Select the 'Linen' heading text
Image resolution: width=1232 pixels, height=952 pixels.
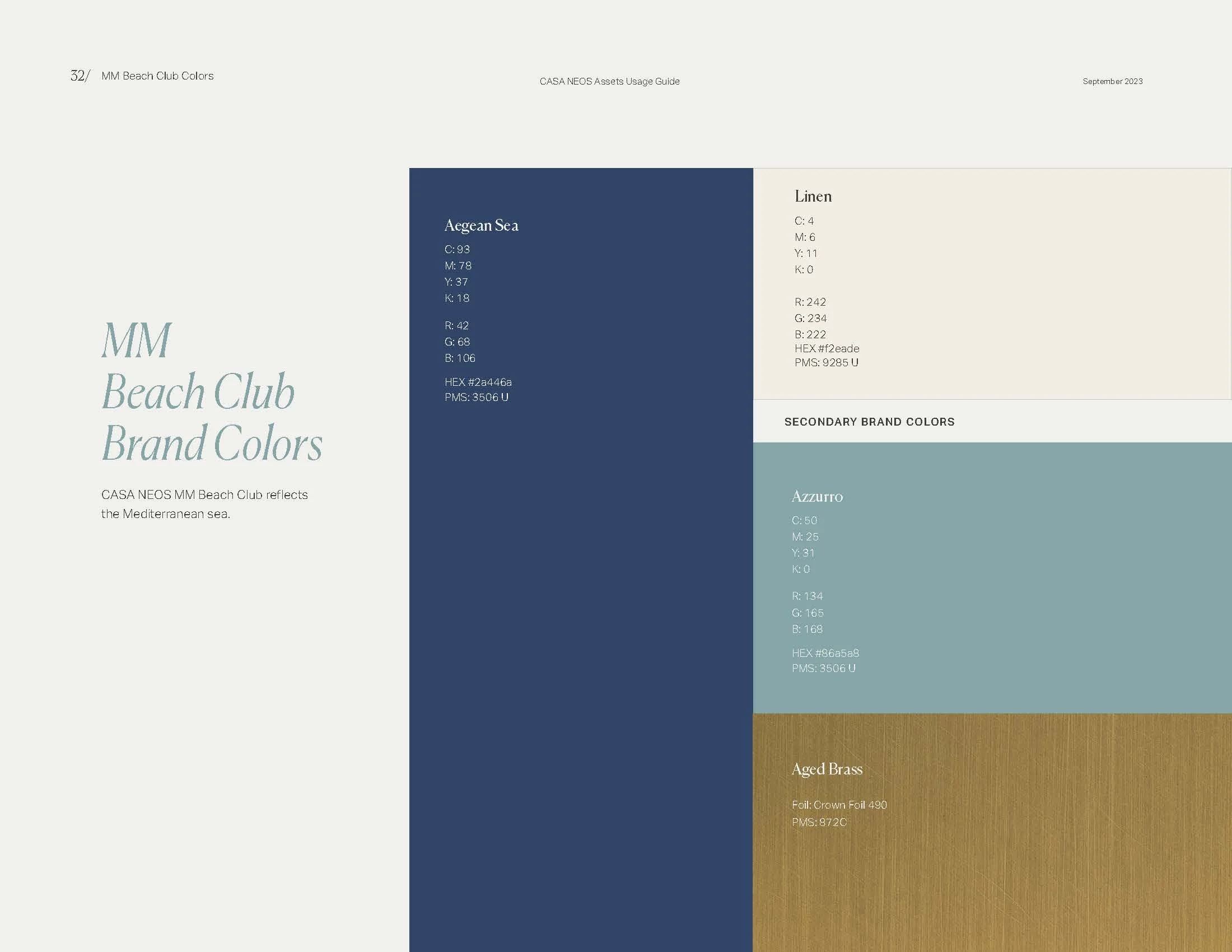tap(813, 196)
